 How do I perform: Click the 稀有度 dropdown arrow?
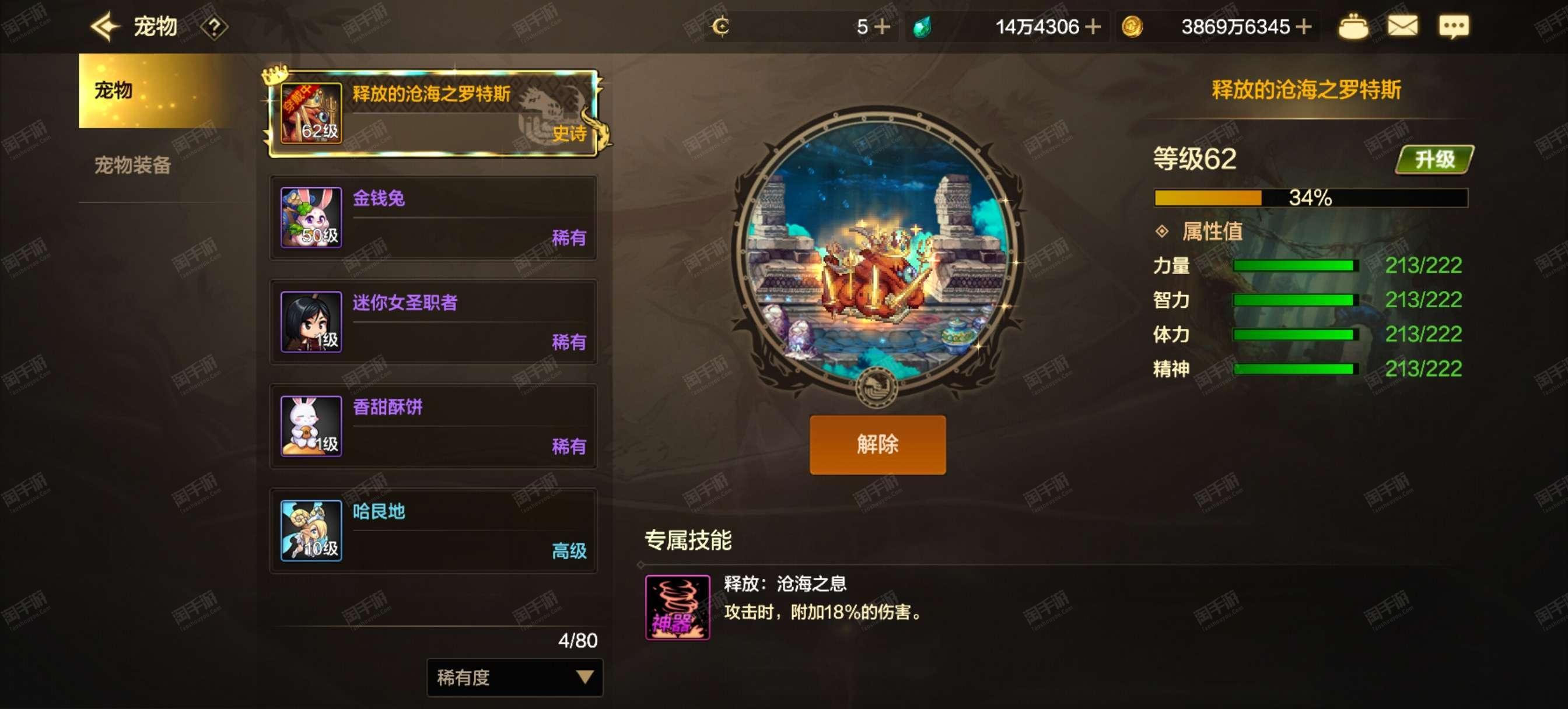point(584,678)
